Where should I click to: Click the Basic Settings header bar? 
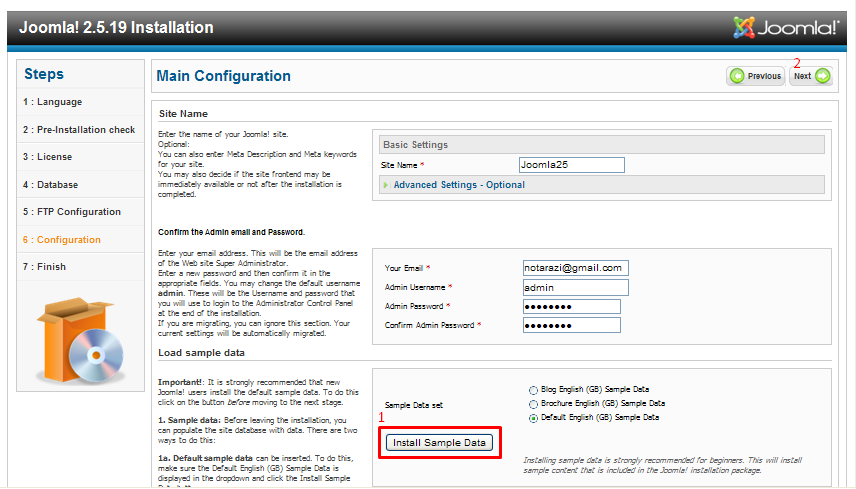coord(602,145)
